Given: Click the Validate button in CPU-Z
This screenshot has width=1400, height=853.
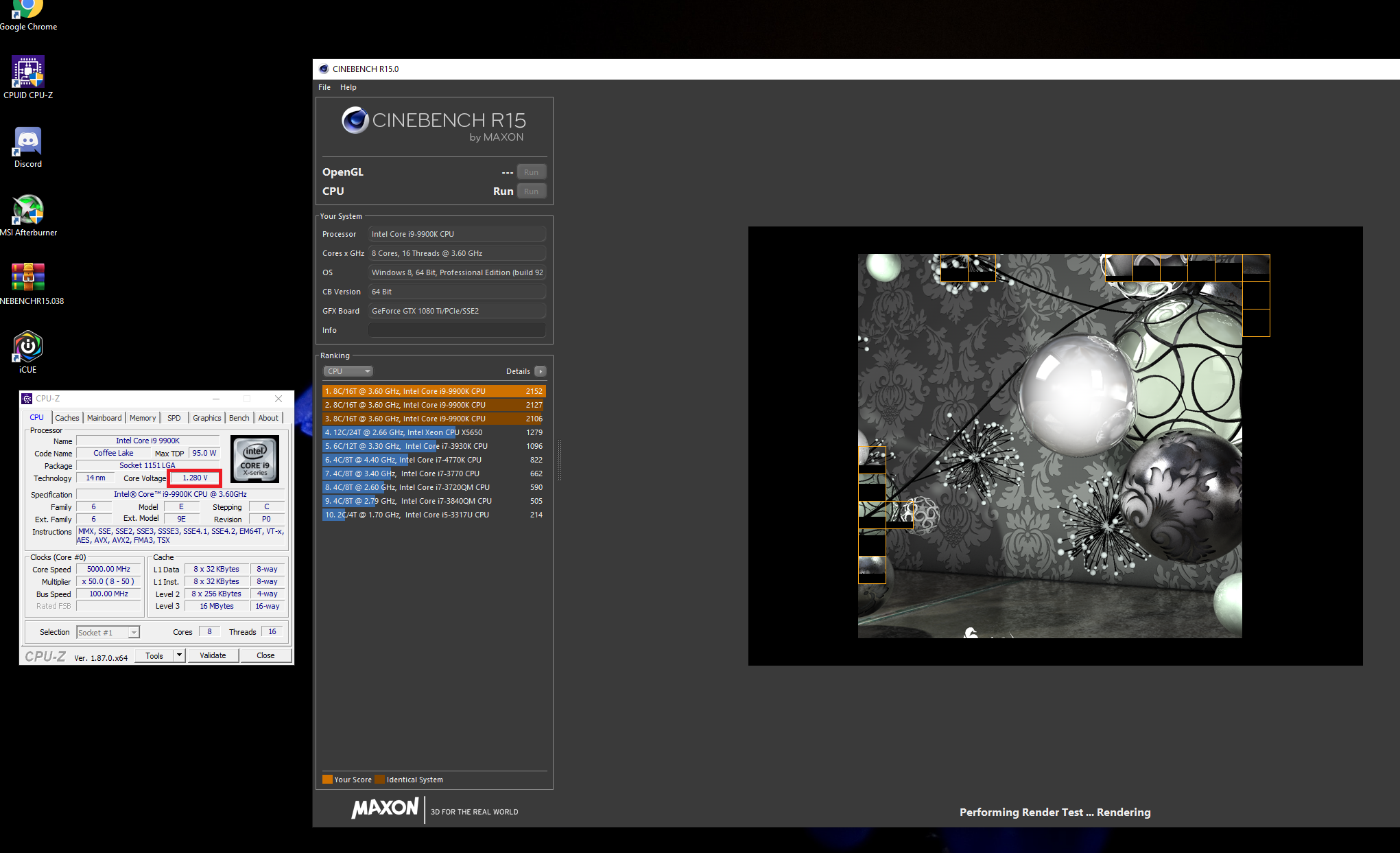Looking at the screenshot, I should pos(213,655).
